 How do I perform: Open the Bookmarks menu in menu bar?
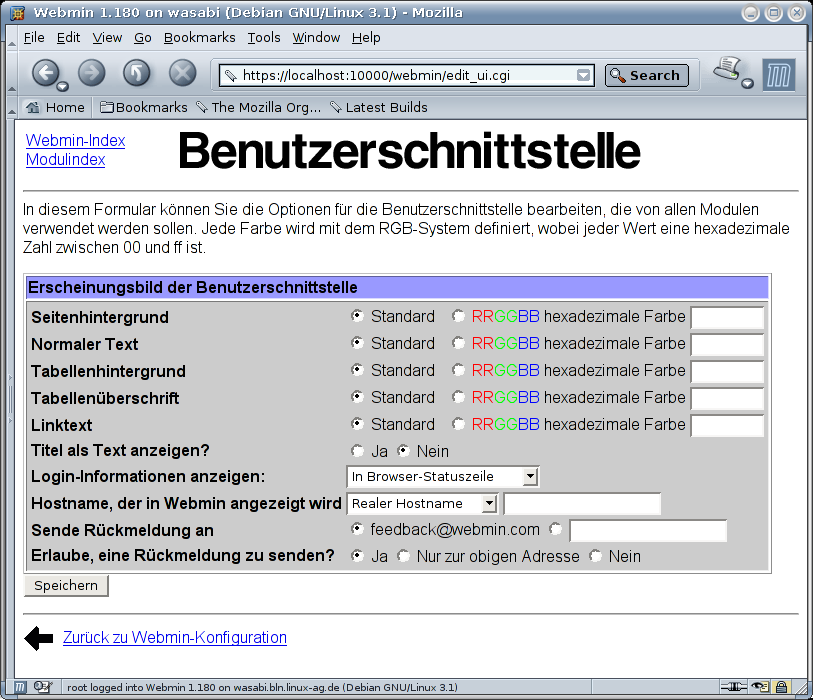click(x=199, y=37)
